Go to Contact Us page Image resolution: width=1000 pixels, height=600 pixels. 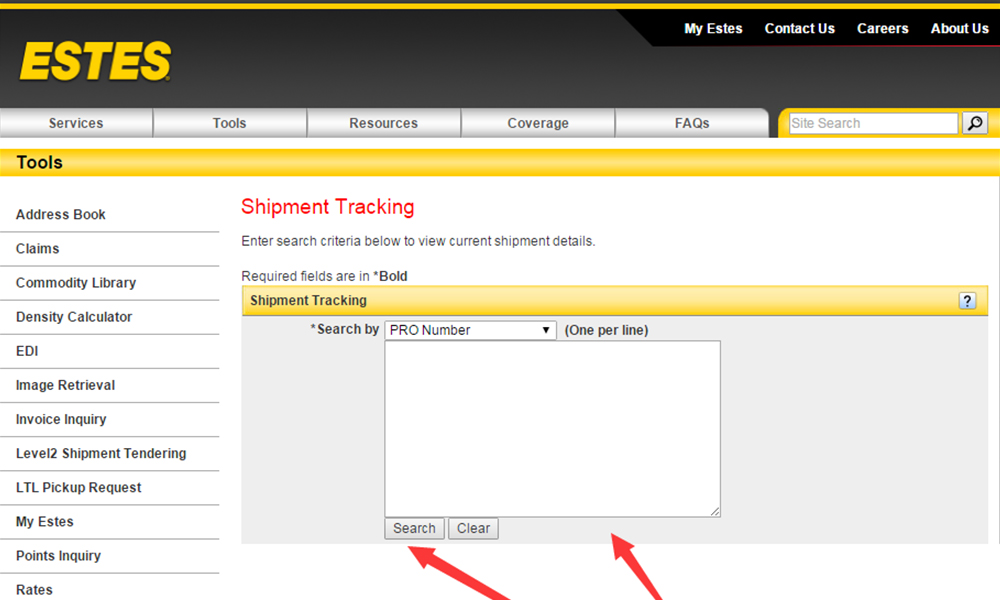[x=799, y=29]
